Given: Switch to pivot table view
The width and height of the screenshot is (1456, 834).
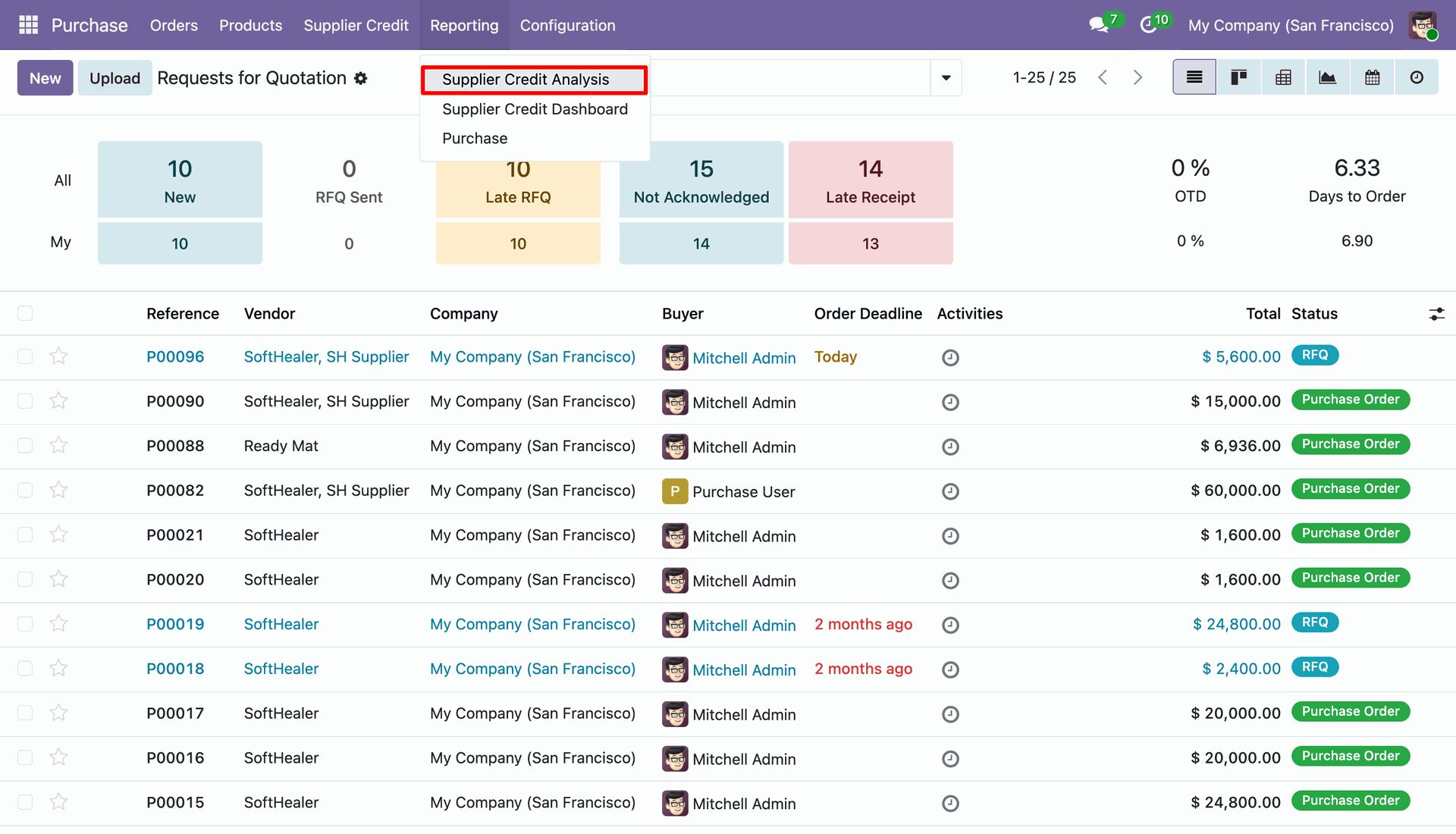Looking at the screenshot, I should (x=1283, y=77).
